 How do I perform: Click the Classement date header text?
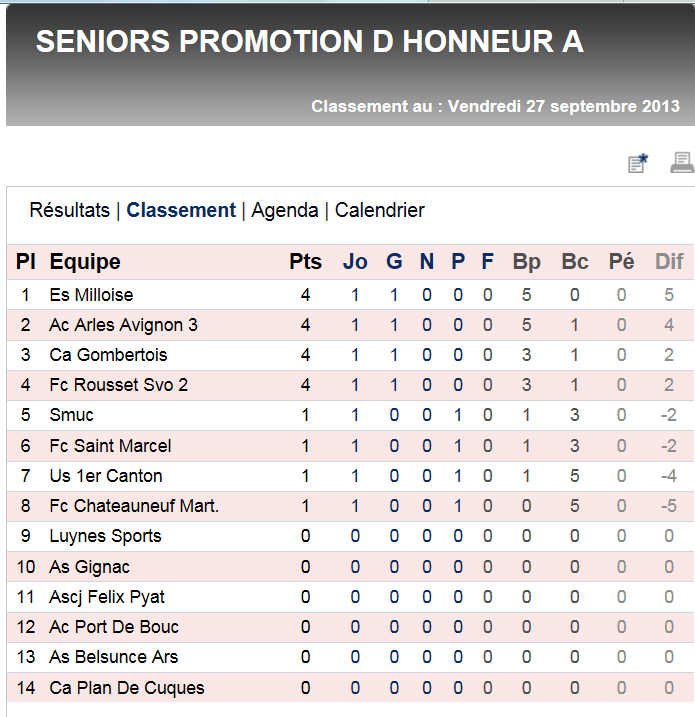click(496, 106)
